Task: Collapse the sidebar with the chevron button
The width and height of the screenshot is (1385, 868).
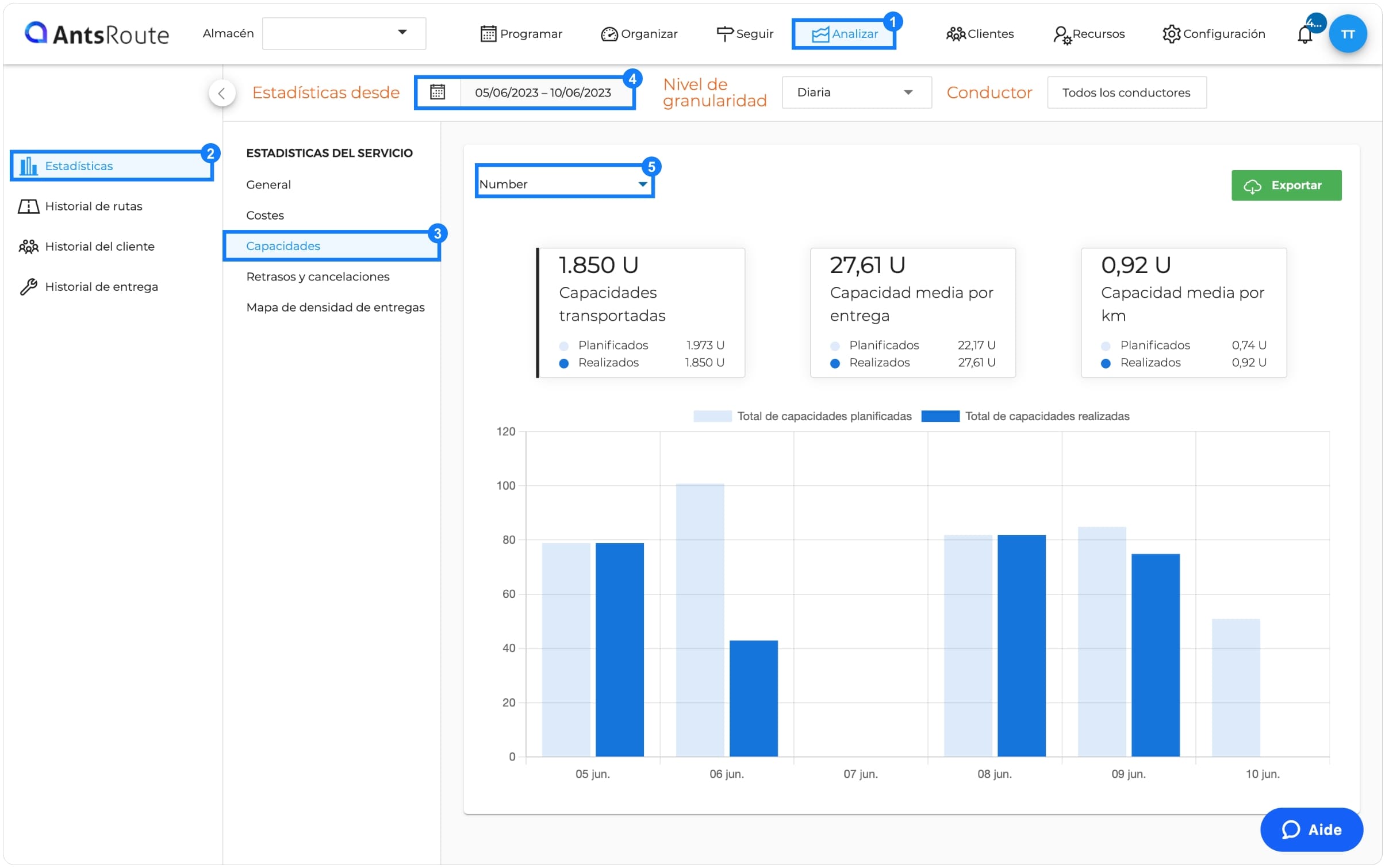Action: point(222,93)
